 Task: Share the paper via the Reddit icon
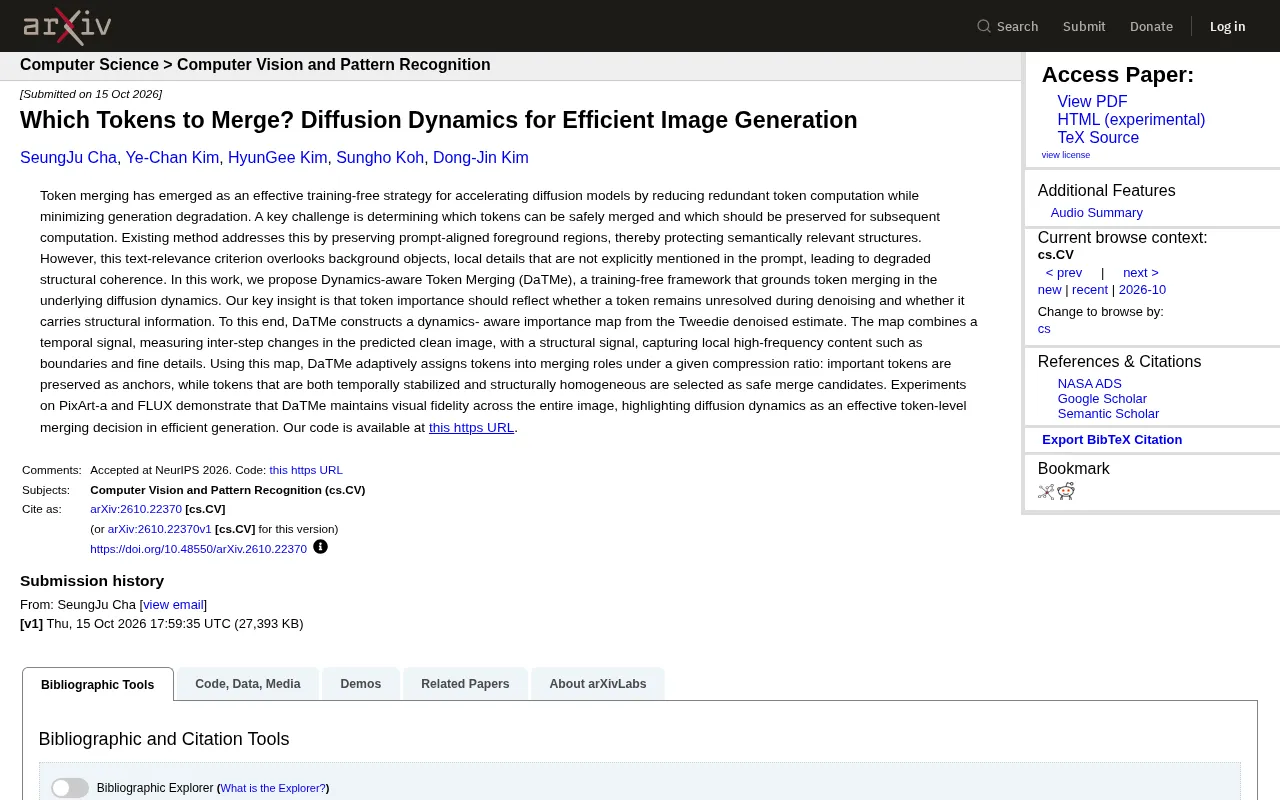pos(1066,491)
